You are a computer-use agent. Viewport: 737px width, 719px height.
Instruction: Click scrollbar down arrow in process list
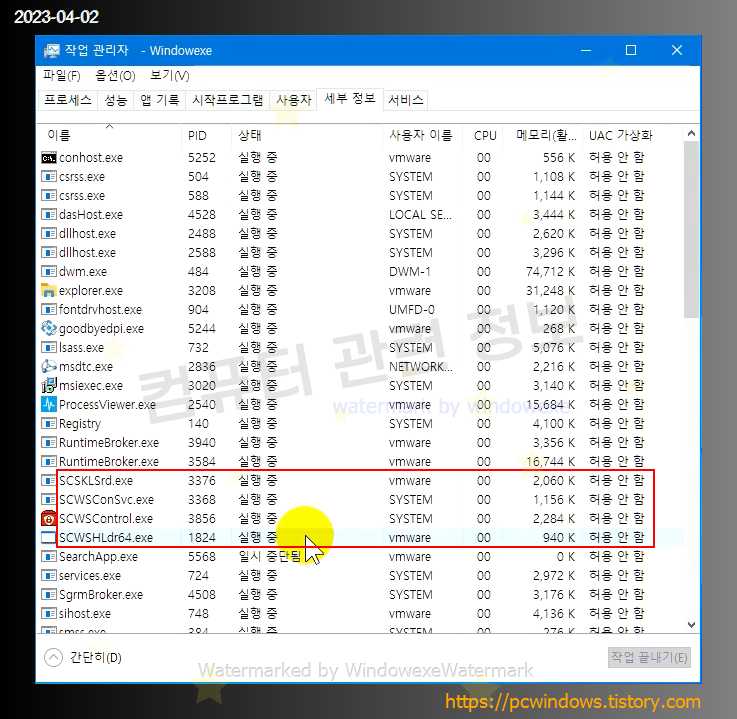click(691, 625)
